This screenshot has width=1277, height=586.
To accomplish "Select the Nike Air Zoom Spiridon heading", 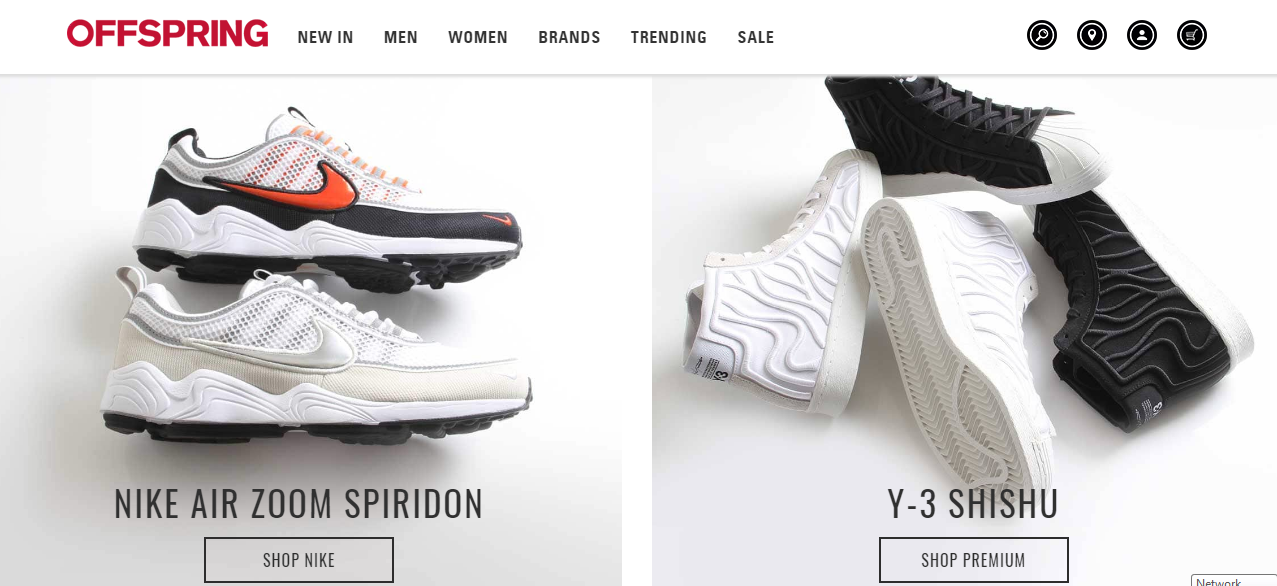I will pos(299,504).
